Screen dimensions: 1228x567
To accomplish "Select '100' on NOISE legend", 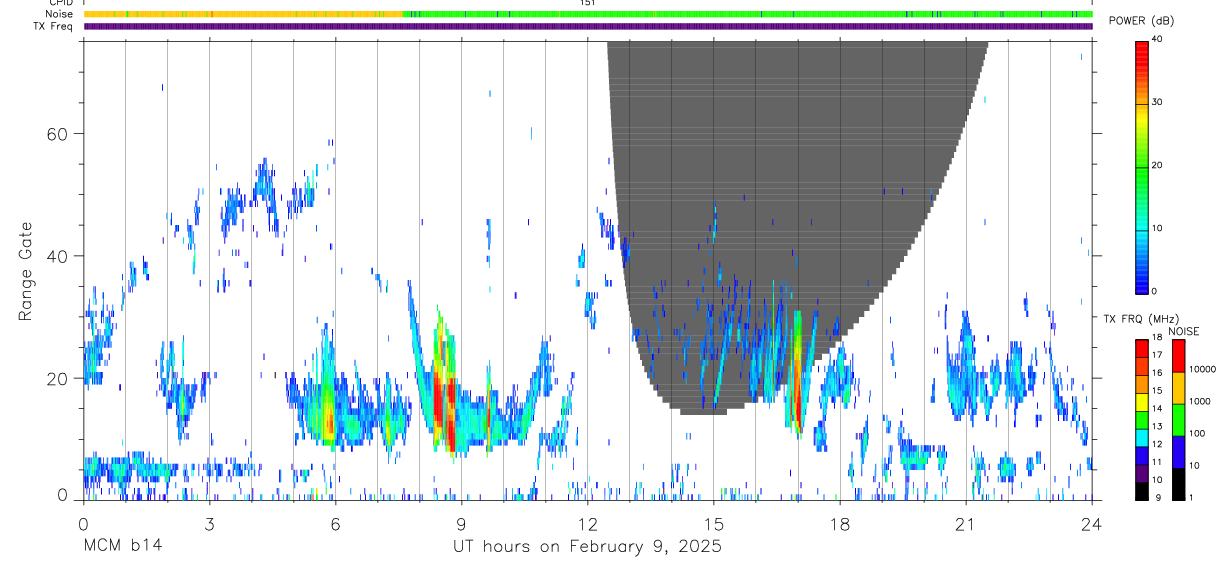I will click(1196, 433).
